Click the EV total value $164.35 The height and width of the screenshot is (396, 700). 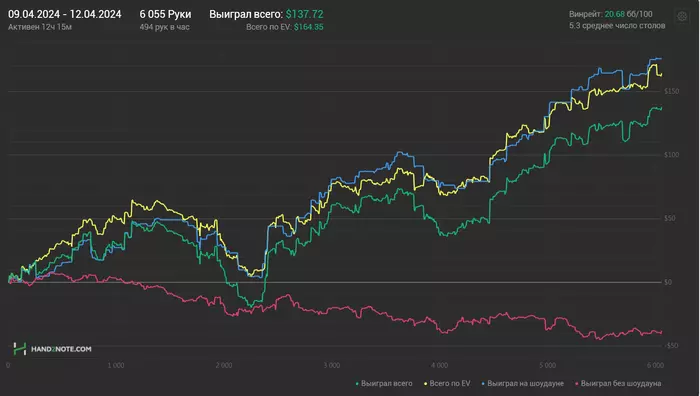pos(308,27)
